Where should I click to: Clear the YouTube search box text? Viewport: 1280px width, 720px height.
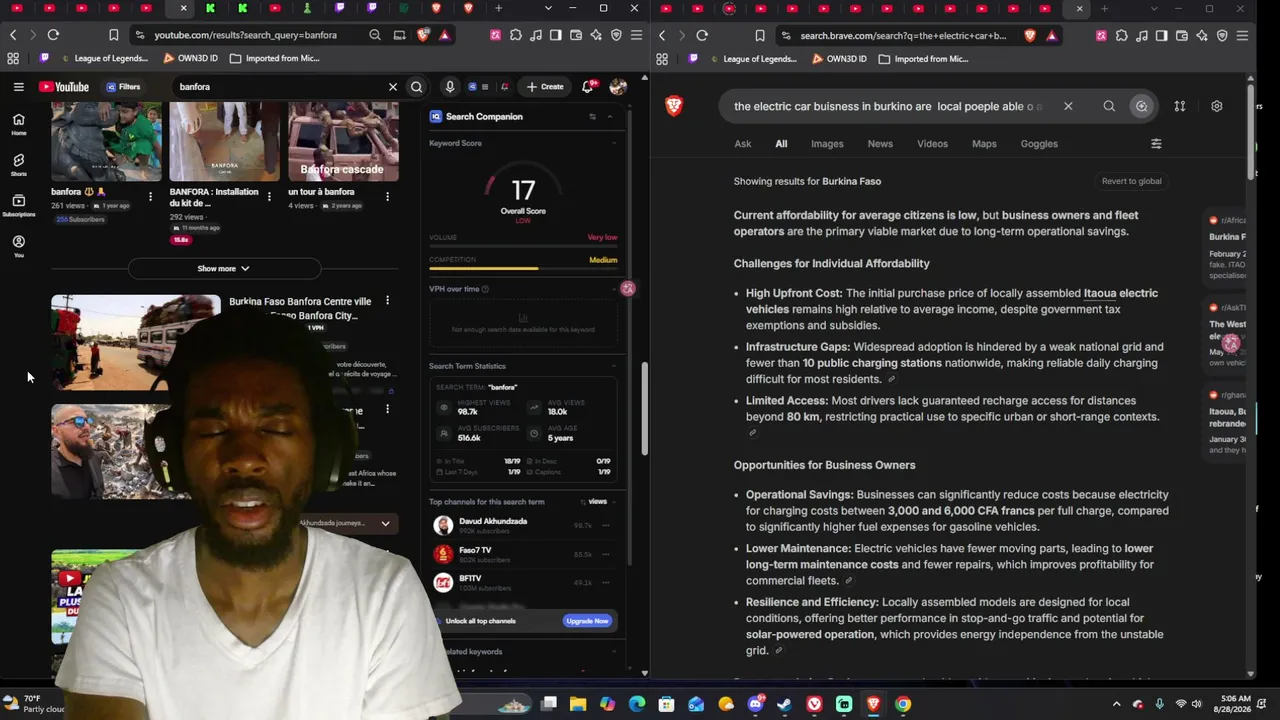393,87
